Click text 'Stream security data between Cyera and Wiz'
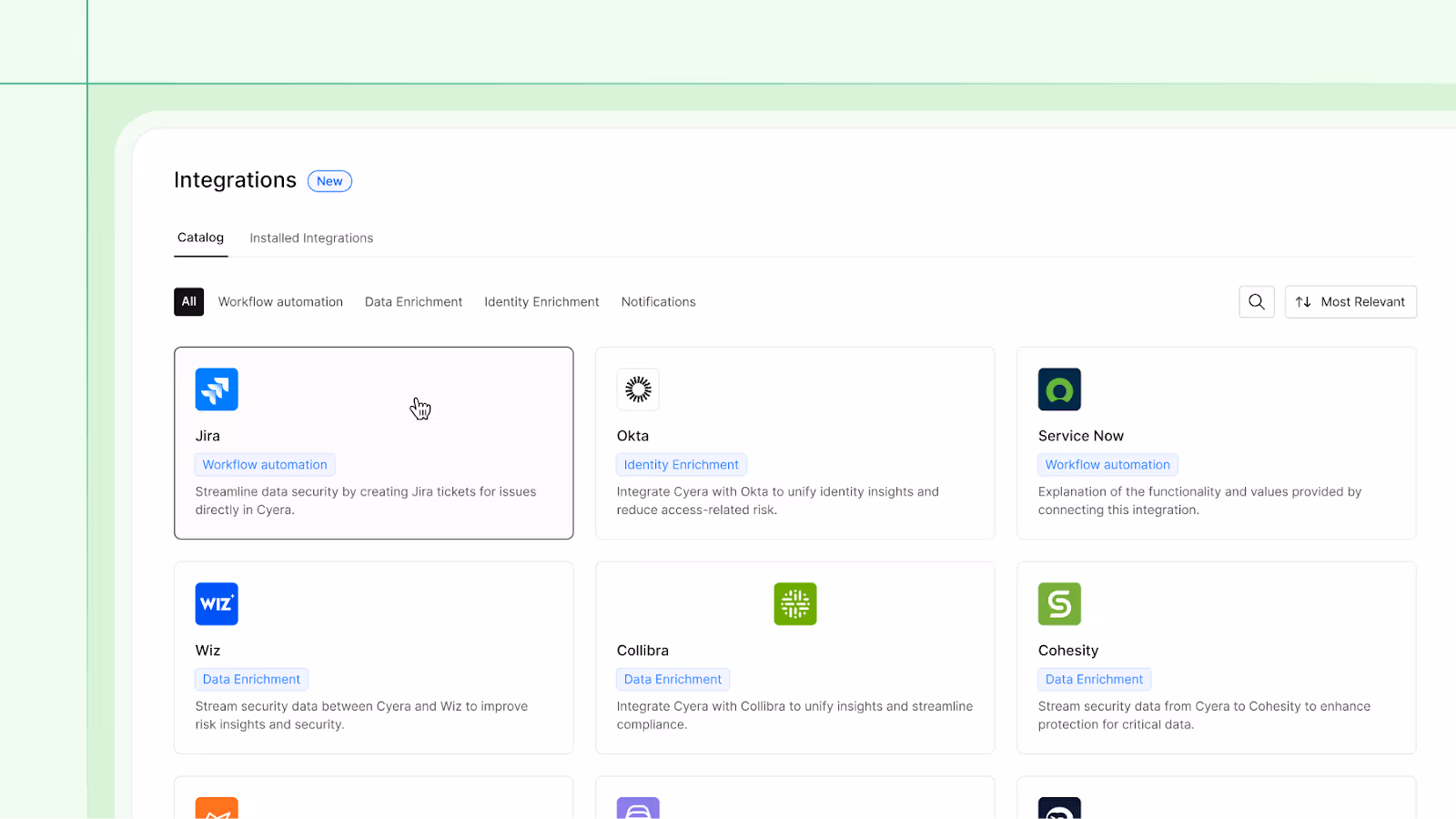Image resolution: width=1456 pixels, height=819 pixels. [x=329, y=706]
